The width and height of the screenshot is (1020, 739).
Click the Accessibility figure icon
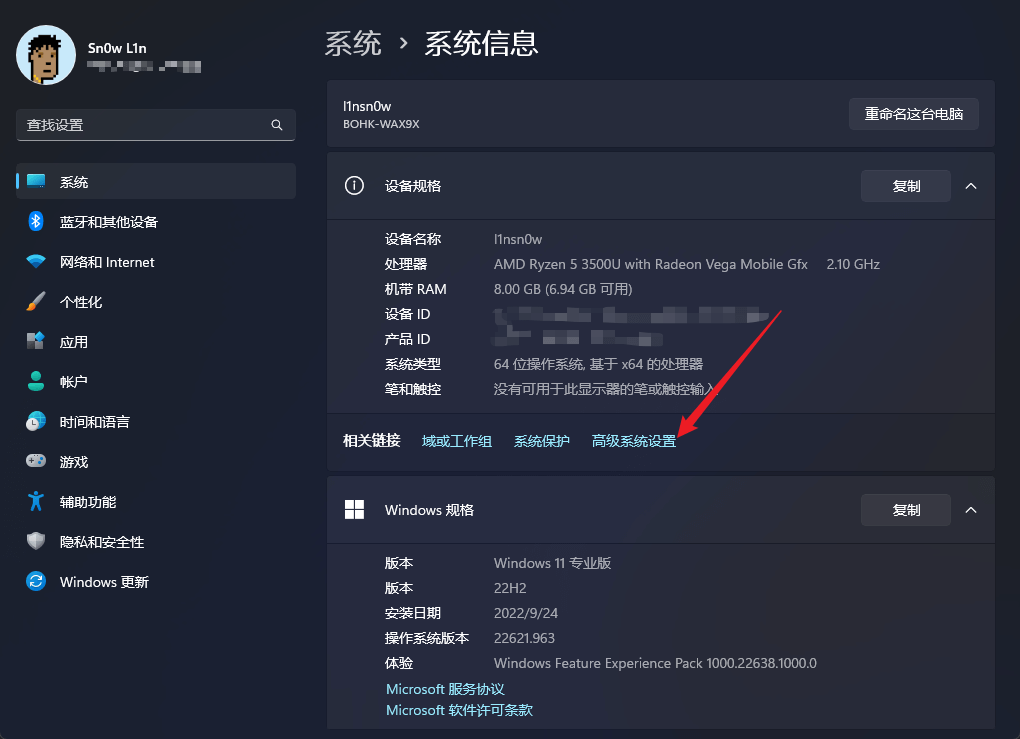tap(36, 501)
